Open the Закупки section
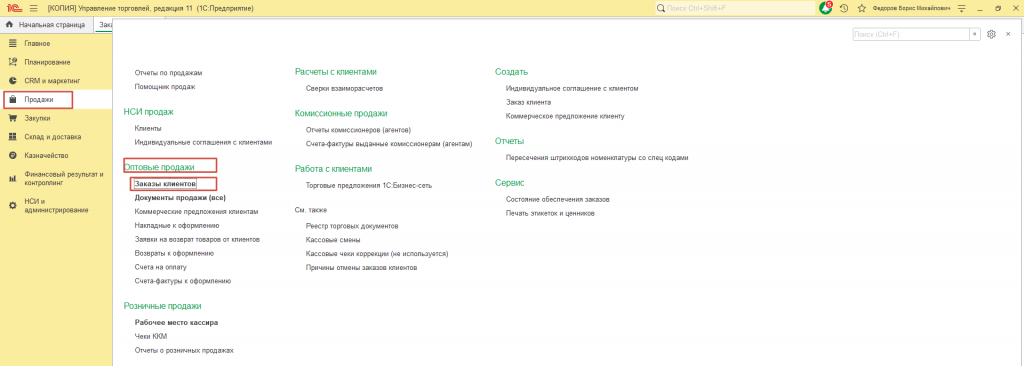The image size is (1024, 366). [37, 118]
